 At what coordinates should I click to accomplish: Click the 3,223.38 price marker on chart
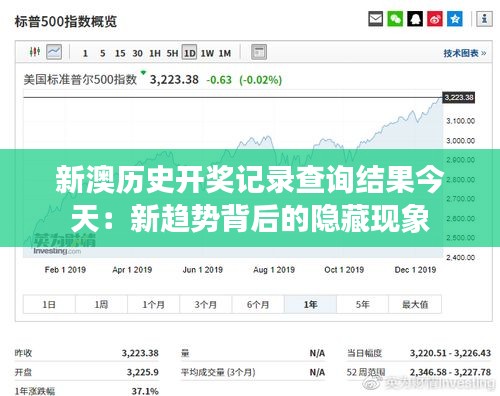click(x=459, y=97)
